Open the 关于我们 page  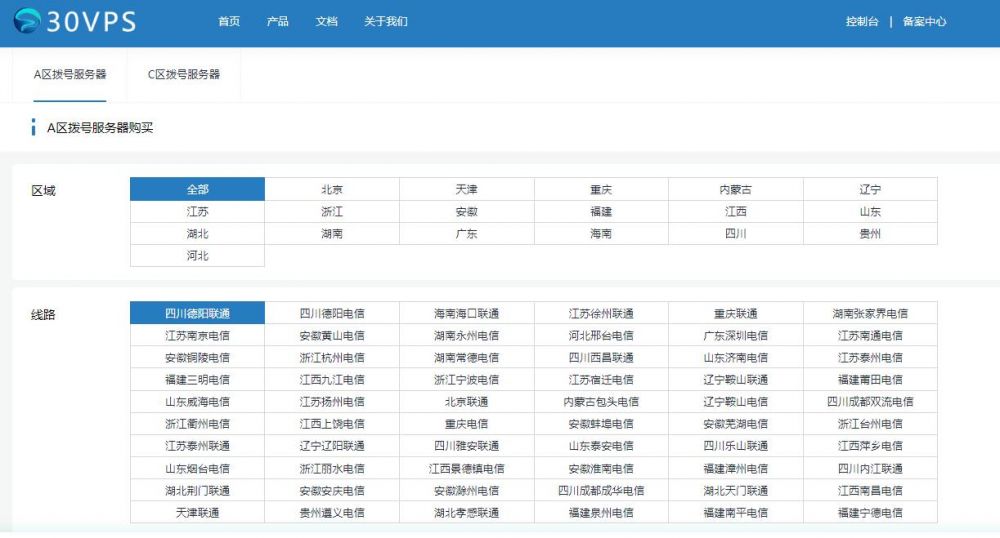[386, 21]
